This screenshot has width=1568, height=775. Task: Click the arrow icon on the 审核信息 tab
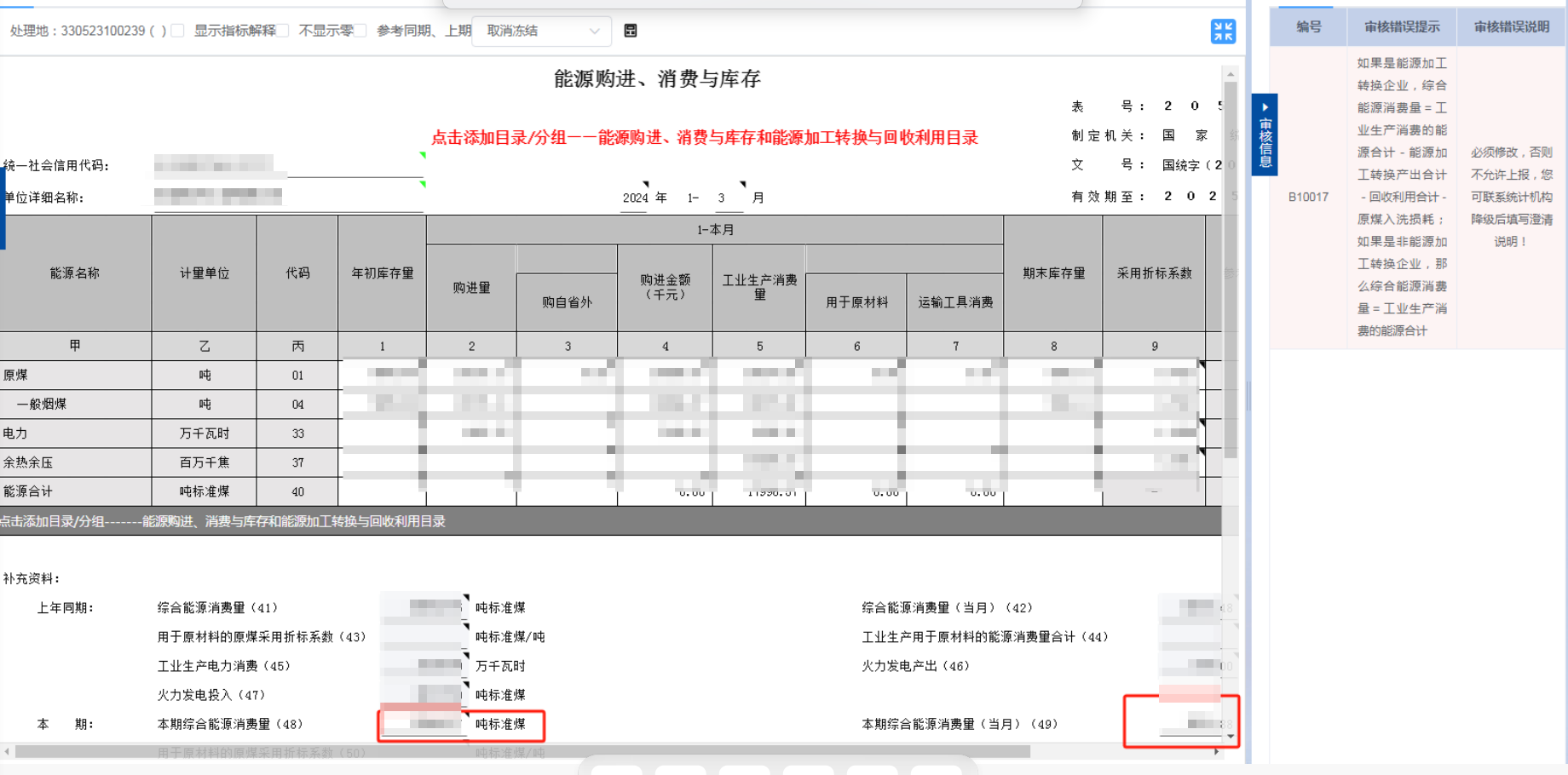(1265, 107)
